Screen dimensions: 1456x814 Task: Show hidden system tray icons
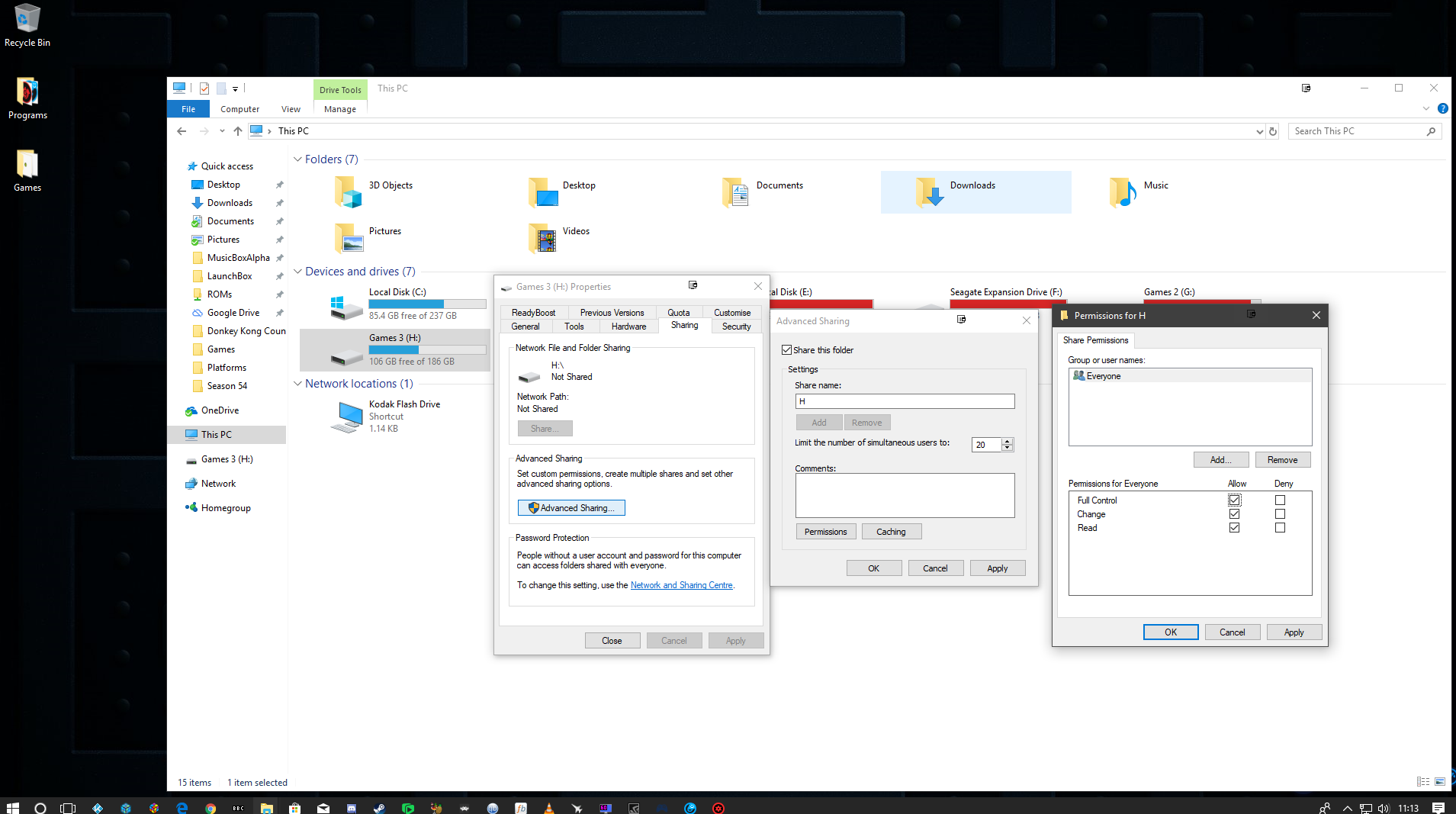(1347, 807)
